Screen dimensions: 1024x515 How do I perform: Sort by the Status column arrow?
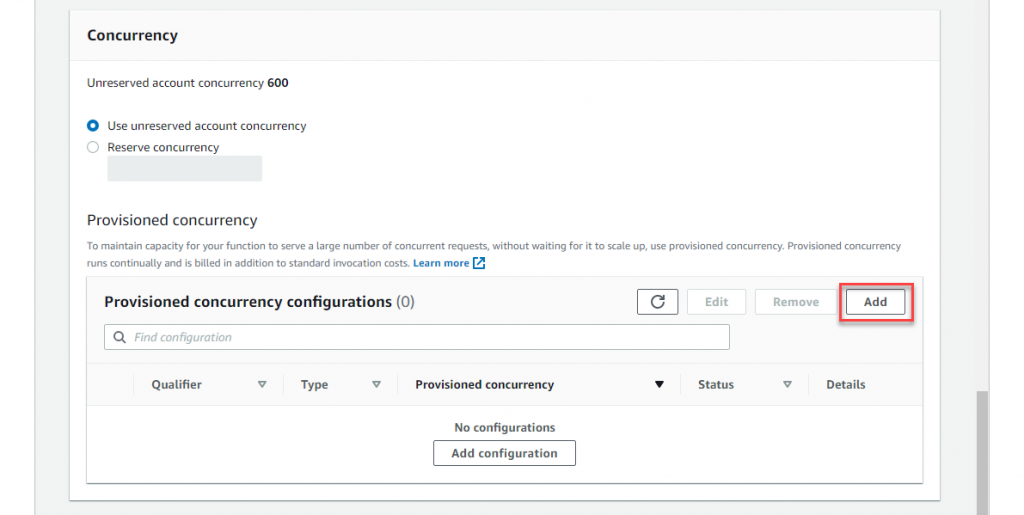click(787, 384)
